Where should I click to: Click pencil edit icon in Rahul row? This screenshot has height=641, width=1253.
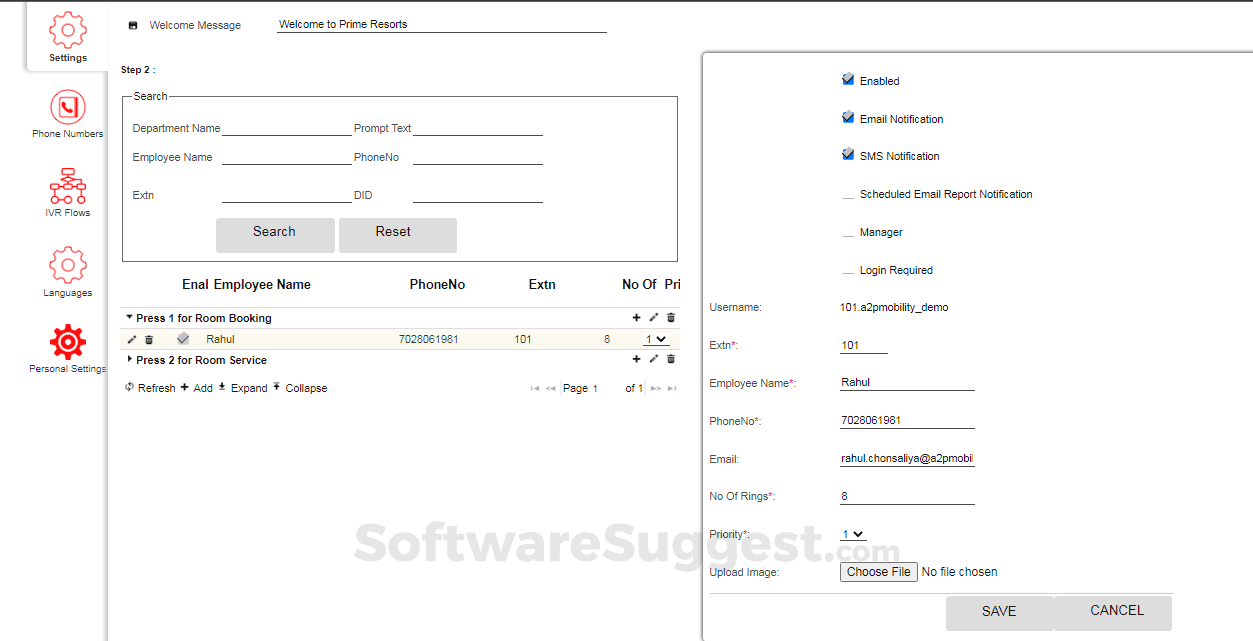coord(132,340)
